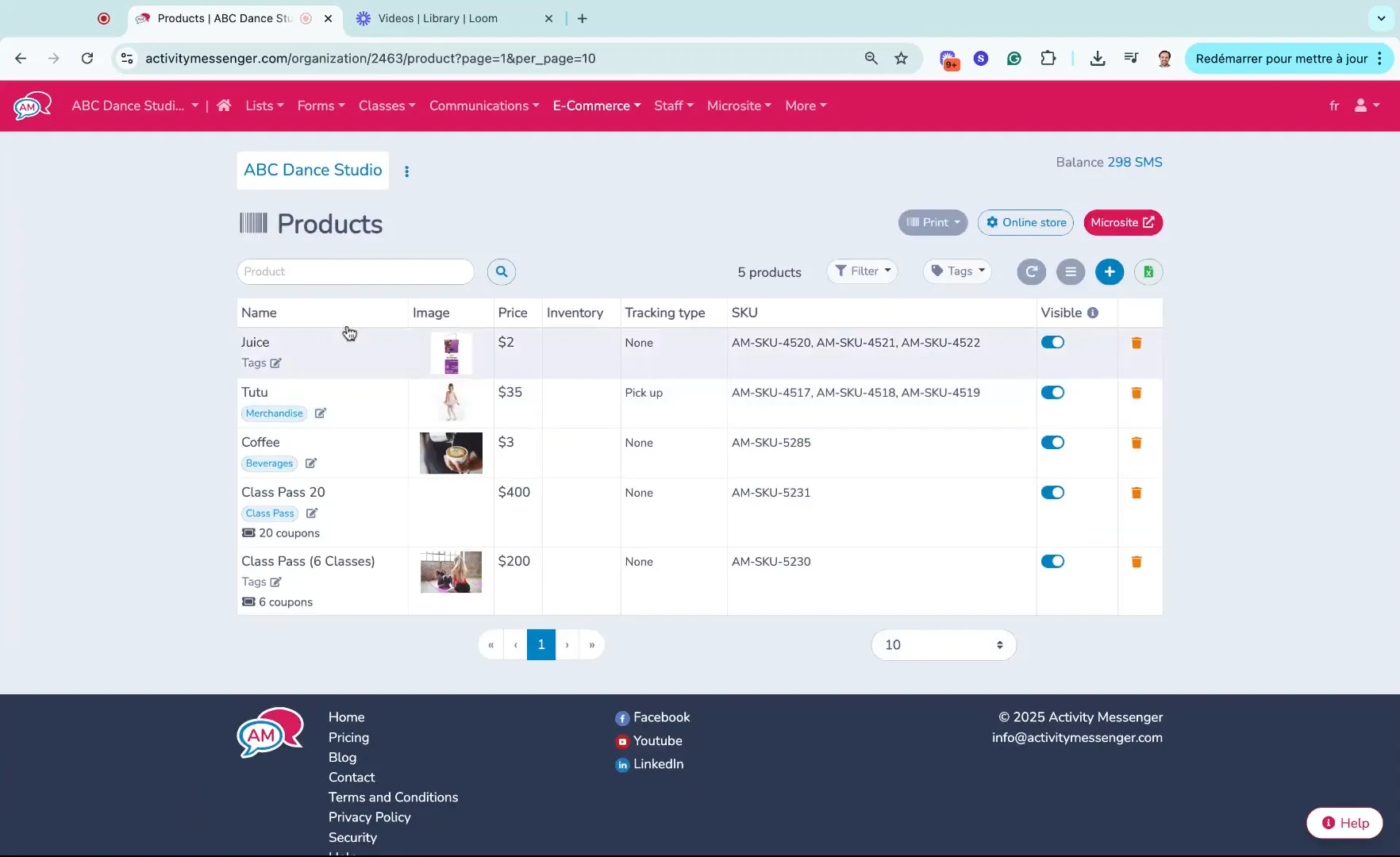This screenshot has width=1400, height=857.
Task: Disable visibility of the Tutu product
Action: tap(1052, 393)
